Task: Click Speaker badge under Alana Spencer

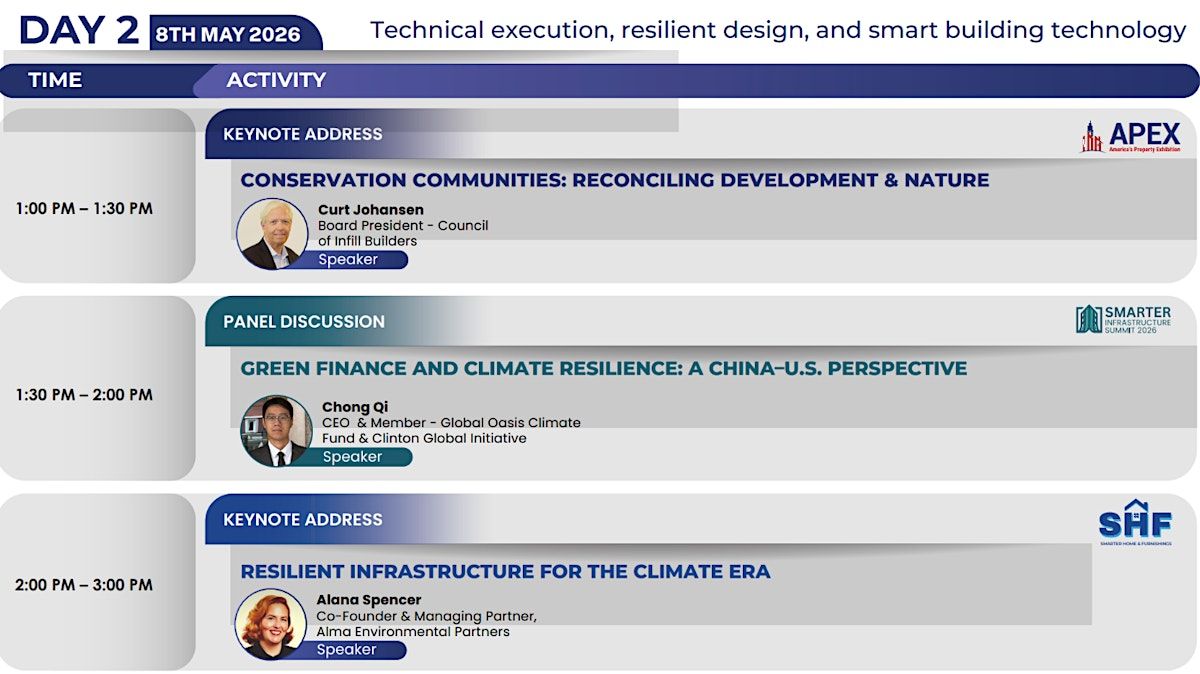Action: (x=346, y=650)
